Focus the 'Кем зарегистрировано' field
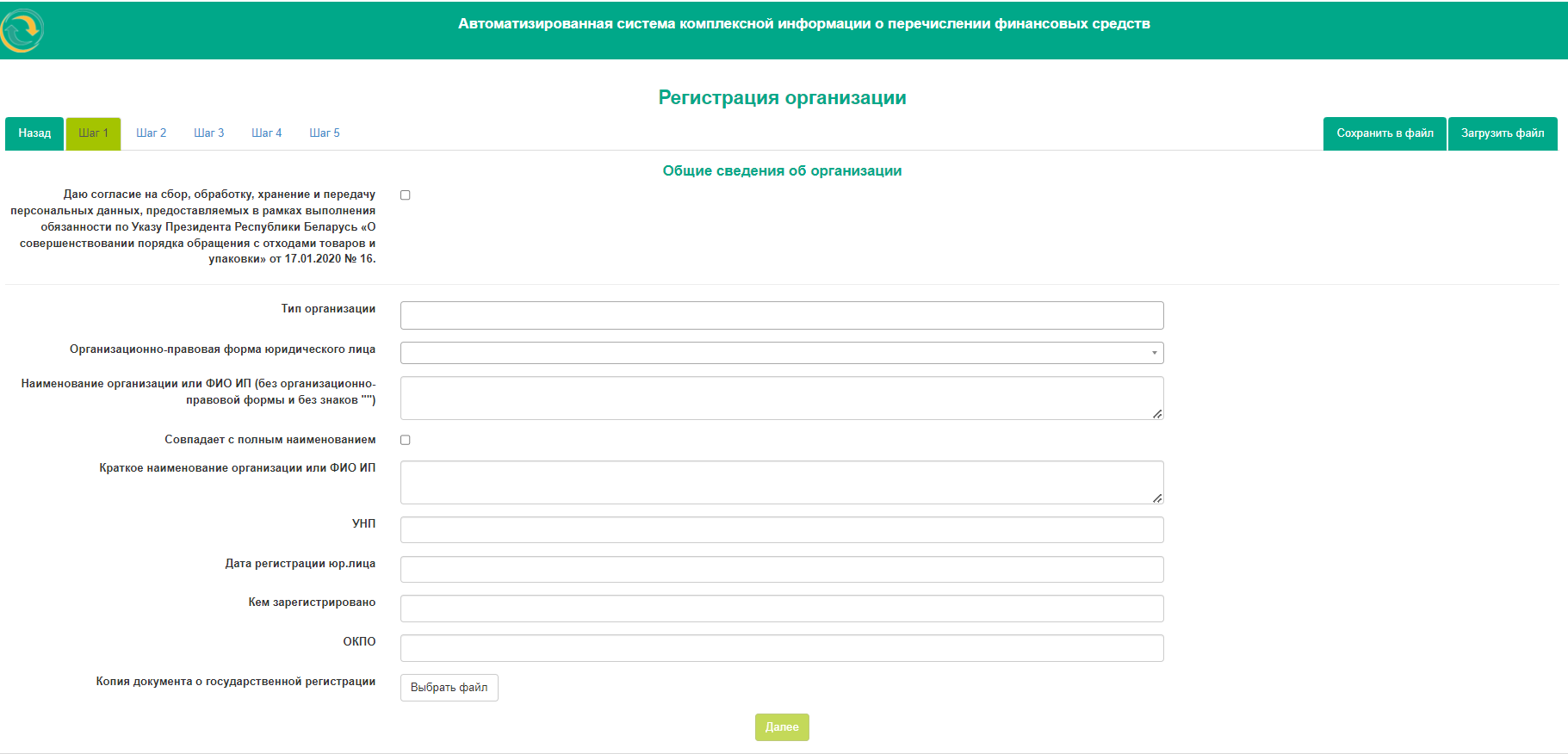Image resolution: width=1568 pixels, height=754 pixels. click(x=782, y=609)
